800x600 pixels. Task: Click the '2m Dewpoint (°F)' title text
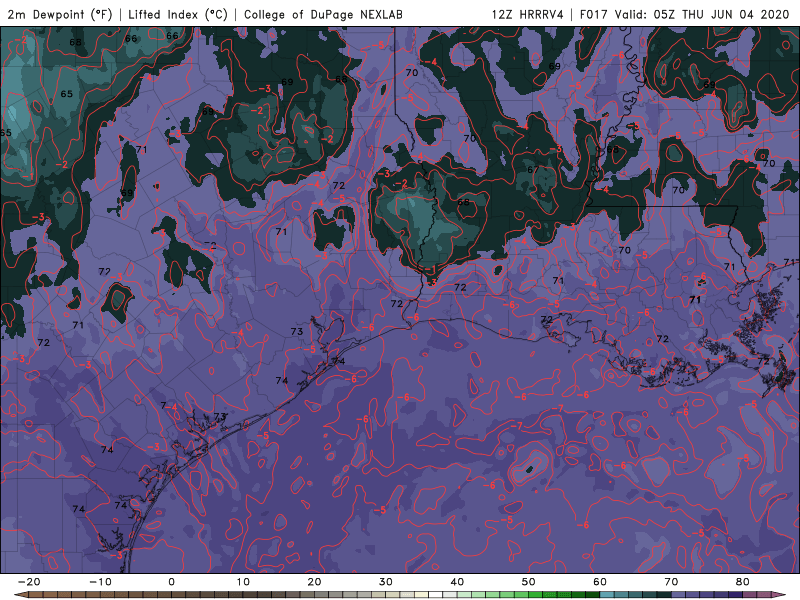tap(60, 14)
